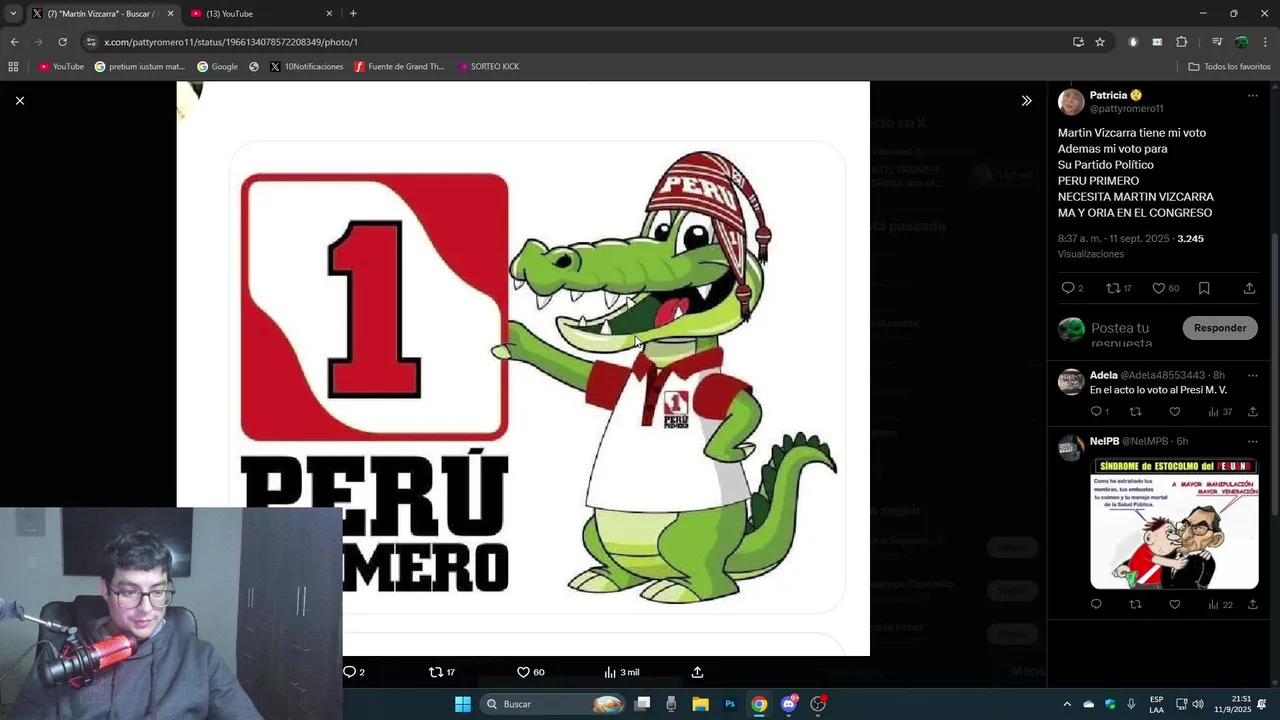Open the SORTEO KICK bookmark
The image size is (1280, 720).
[488, 67]
